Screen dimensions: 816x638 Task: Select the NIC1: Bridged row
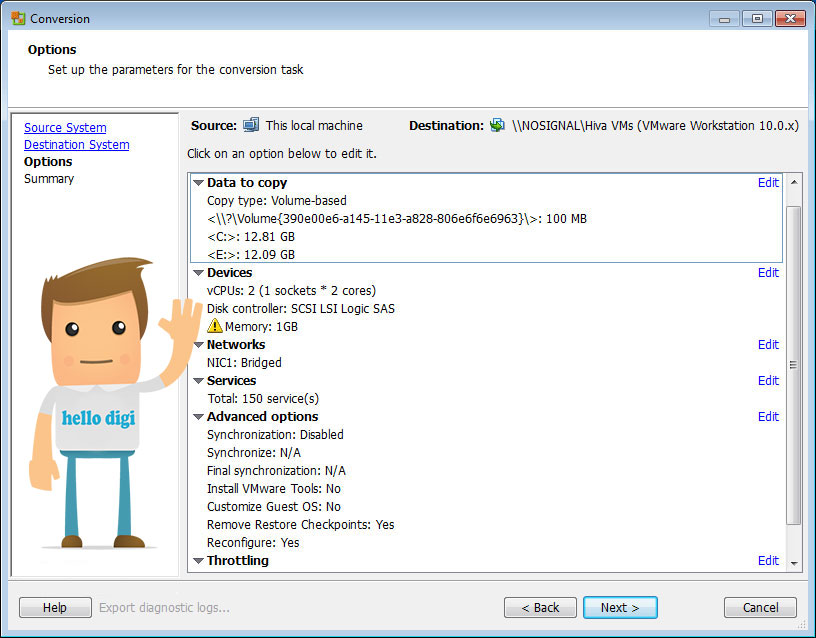(x=244, y=363)
